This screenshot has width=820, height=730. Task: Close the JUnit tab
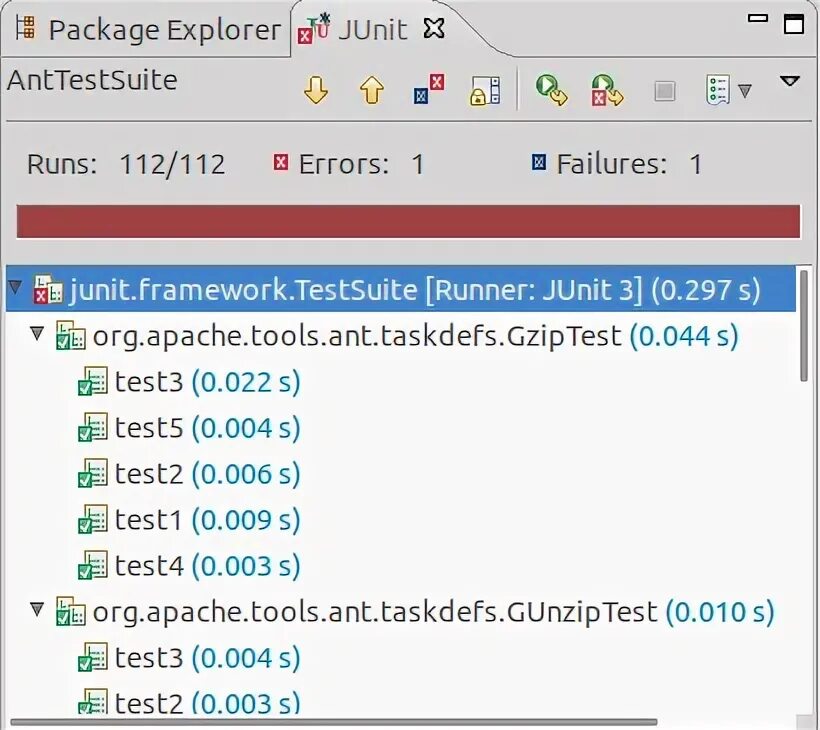[434, 29]
